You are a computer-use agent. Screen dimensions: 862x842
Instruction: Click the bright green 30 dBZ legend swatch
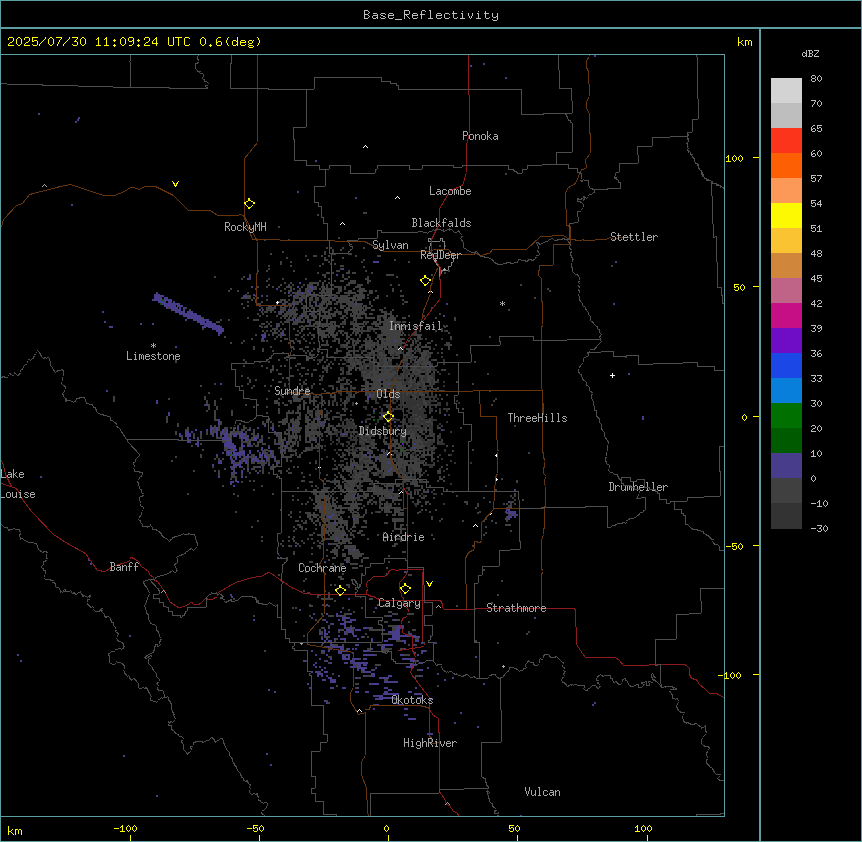coord(786,416)
